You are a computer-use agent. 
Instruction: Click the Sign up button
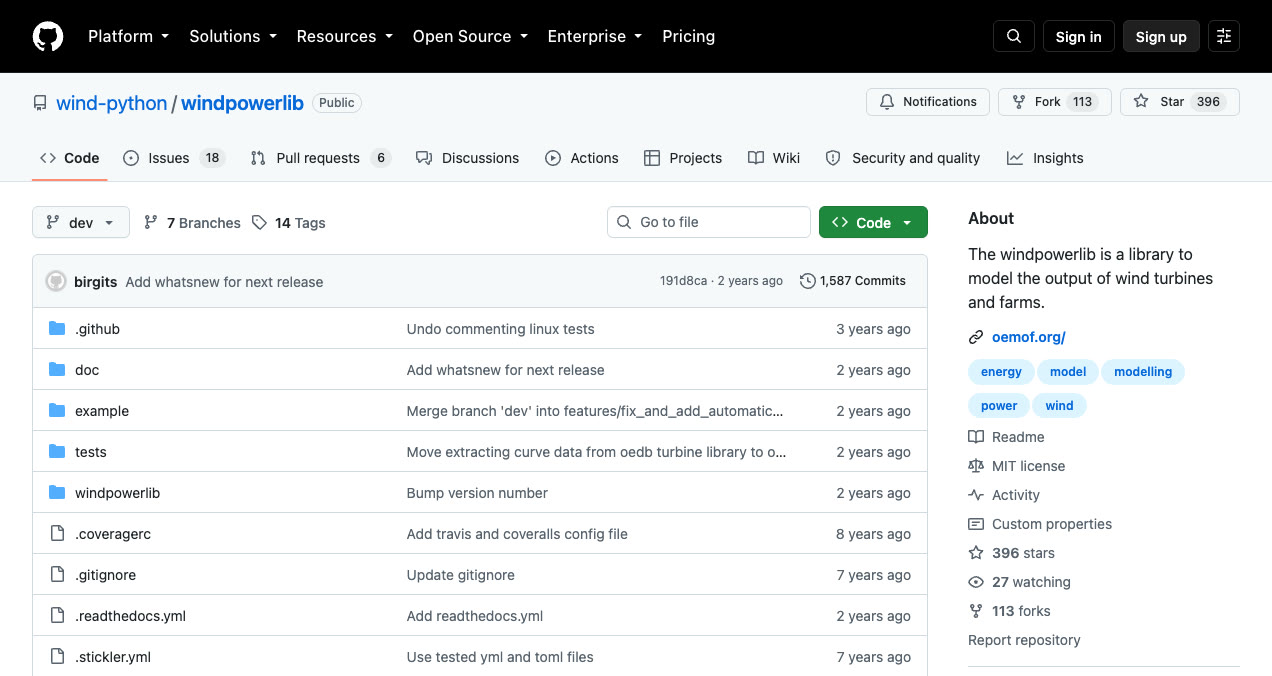click(1161, 36)
